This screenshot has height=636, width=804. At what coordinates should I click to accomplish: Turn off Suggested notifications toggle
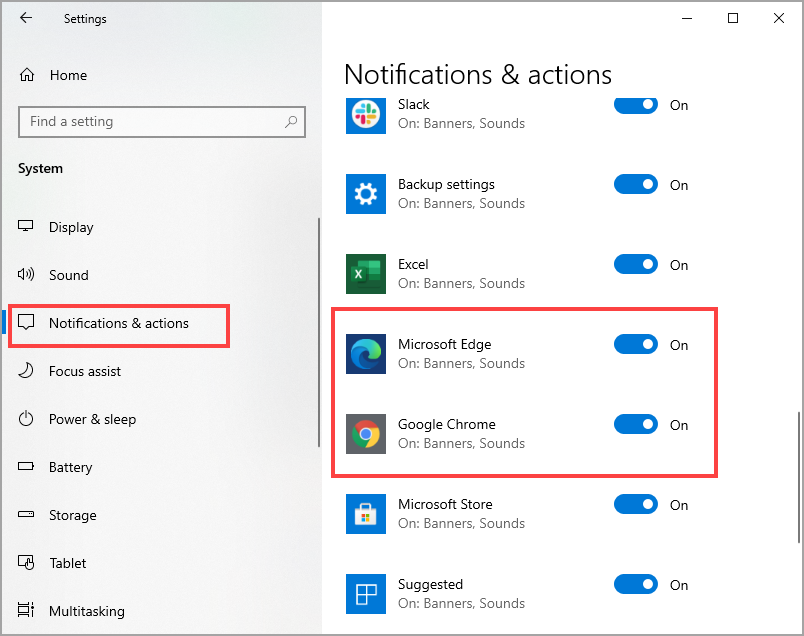(636, 584)
